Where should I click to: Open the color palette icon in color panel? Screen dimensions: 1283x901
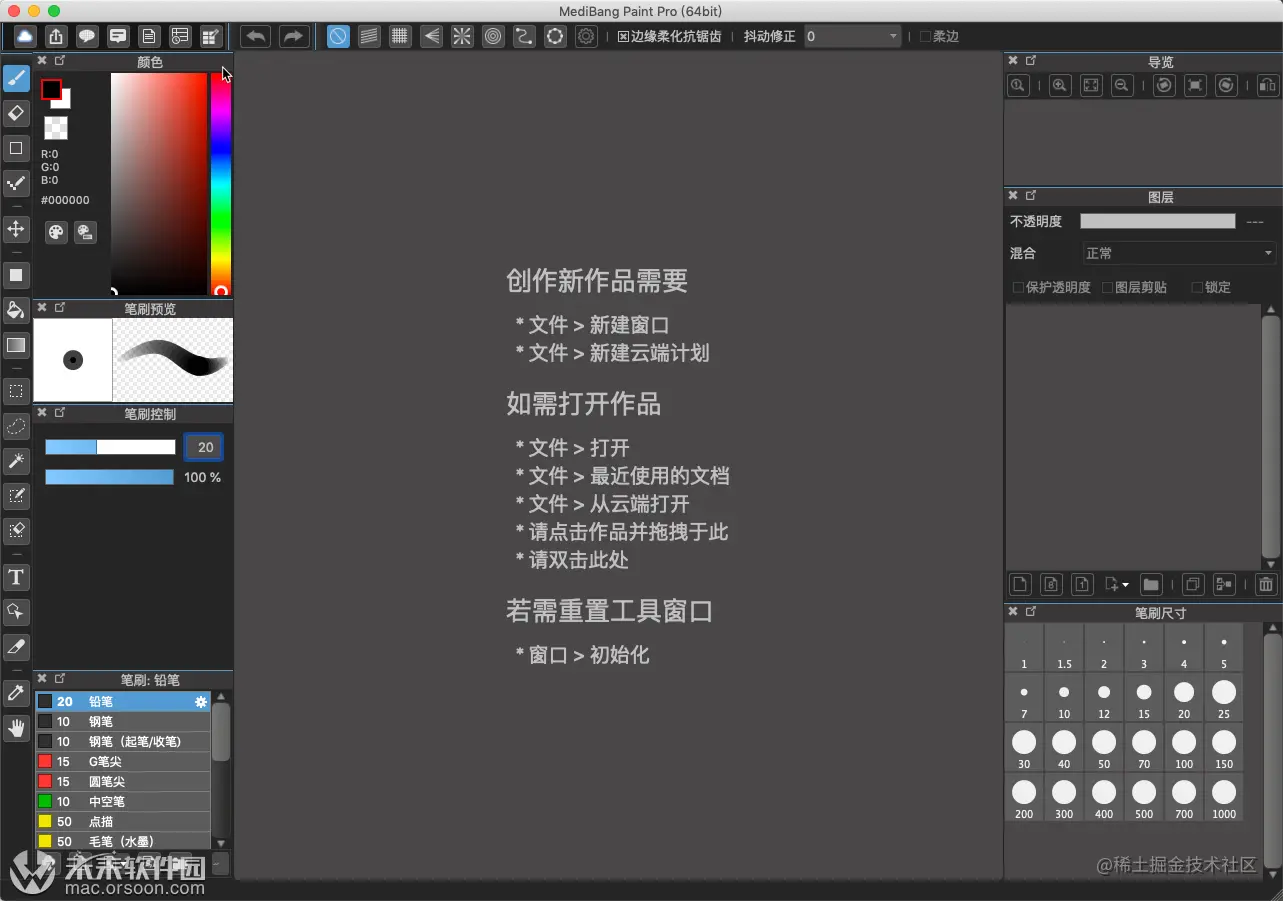tap(56, 232)
